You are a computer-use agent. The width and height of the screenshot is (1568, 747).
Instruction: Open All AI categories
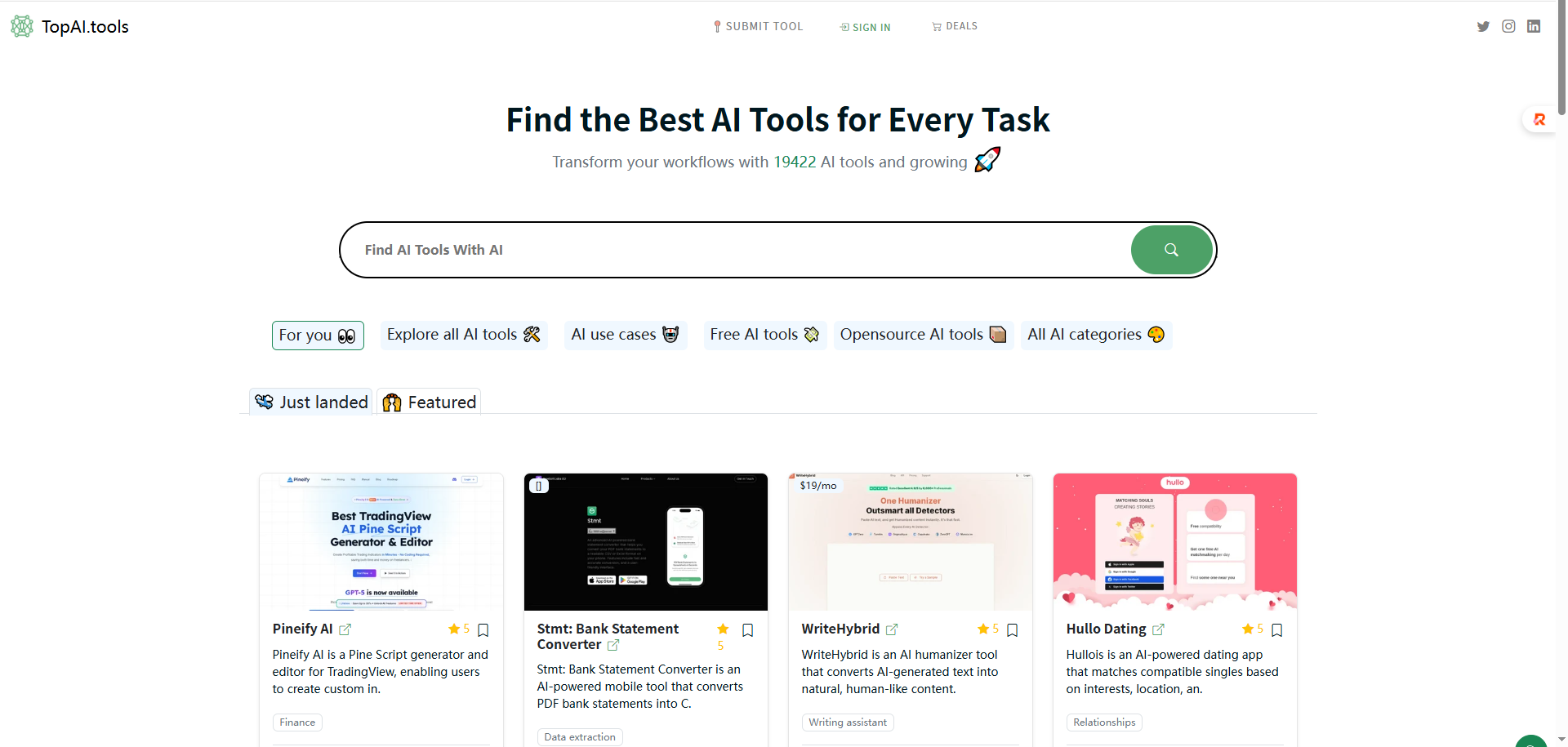click(x=1096, y=335)
